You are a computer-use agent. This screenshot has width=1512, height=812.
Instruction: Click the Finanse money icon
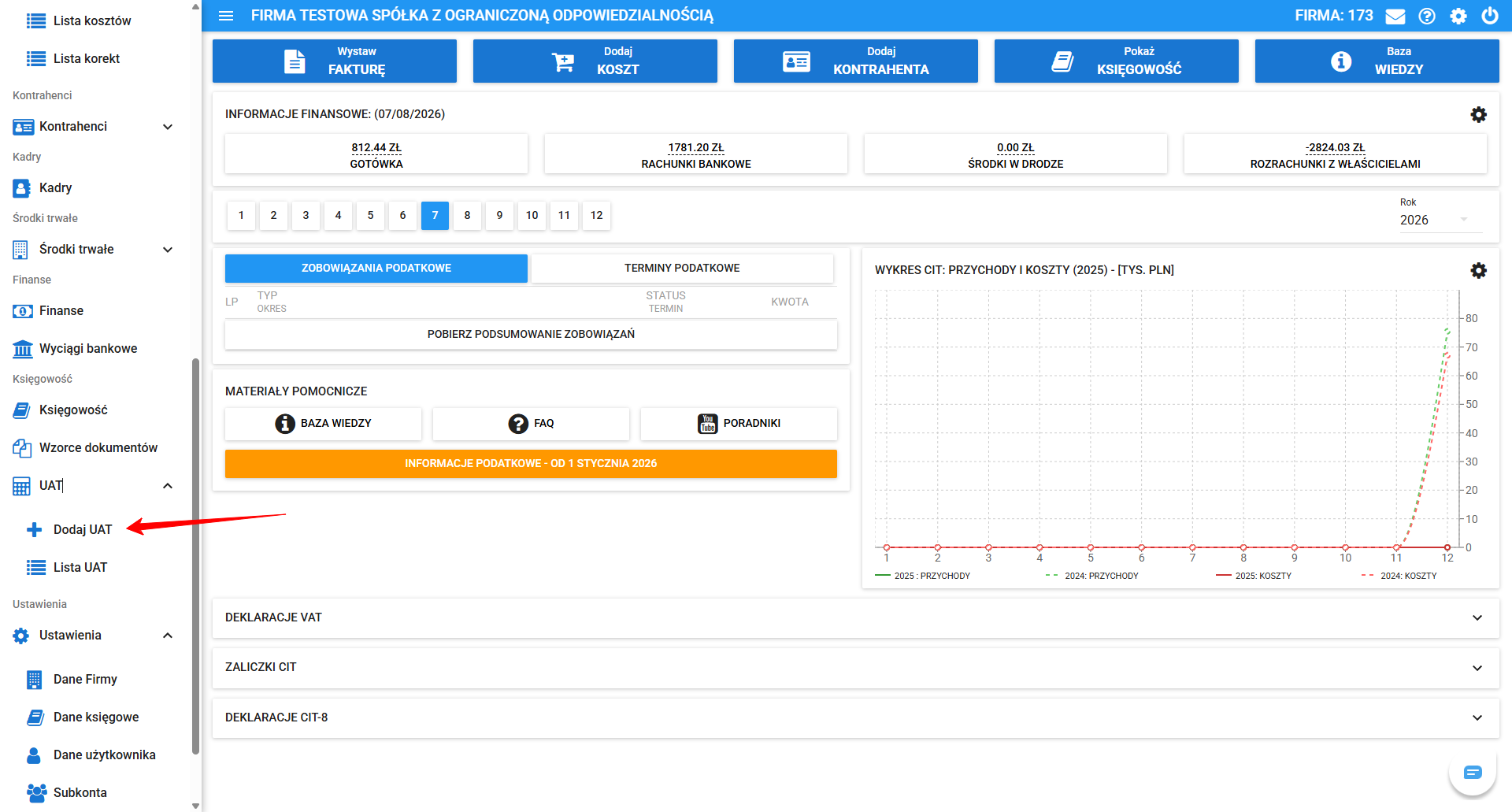pyautogui.click(x=23, y=311)
